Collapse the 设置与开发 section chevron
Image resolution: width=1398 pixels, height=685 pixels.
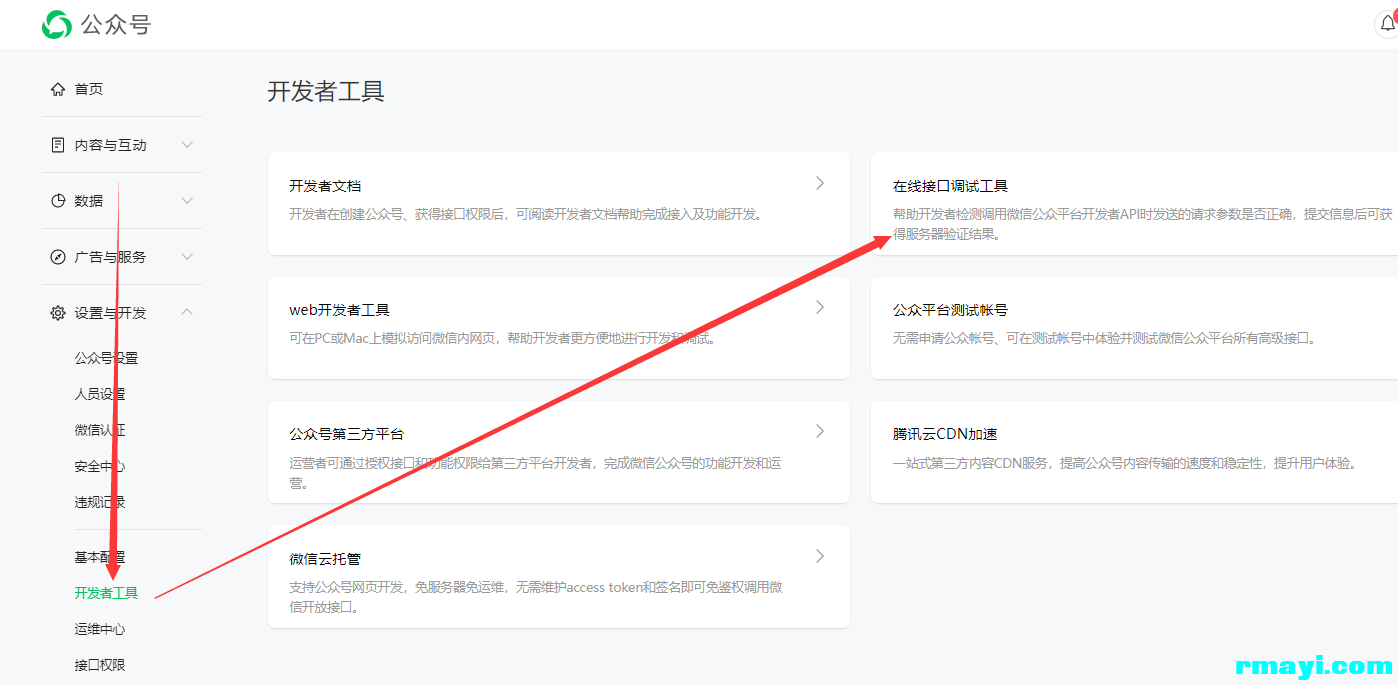coord(187,312)
